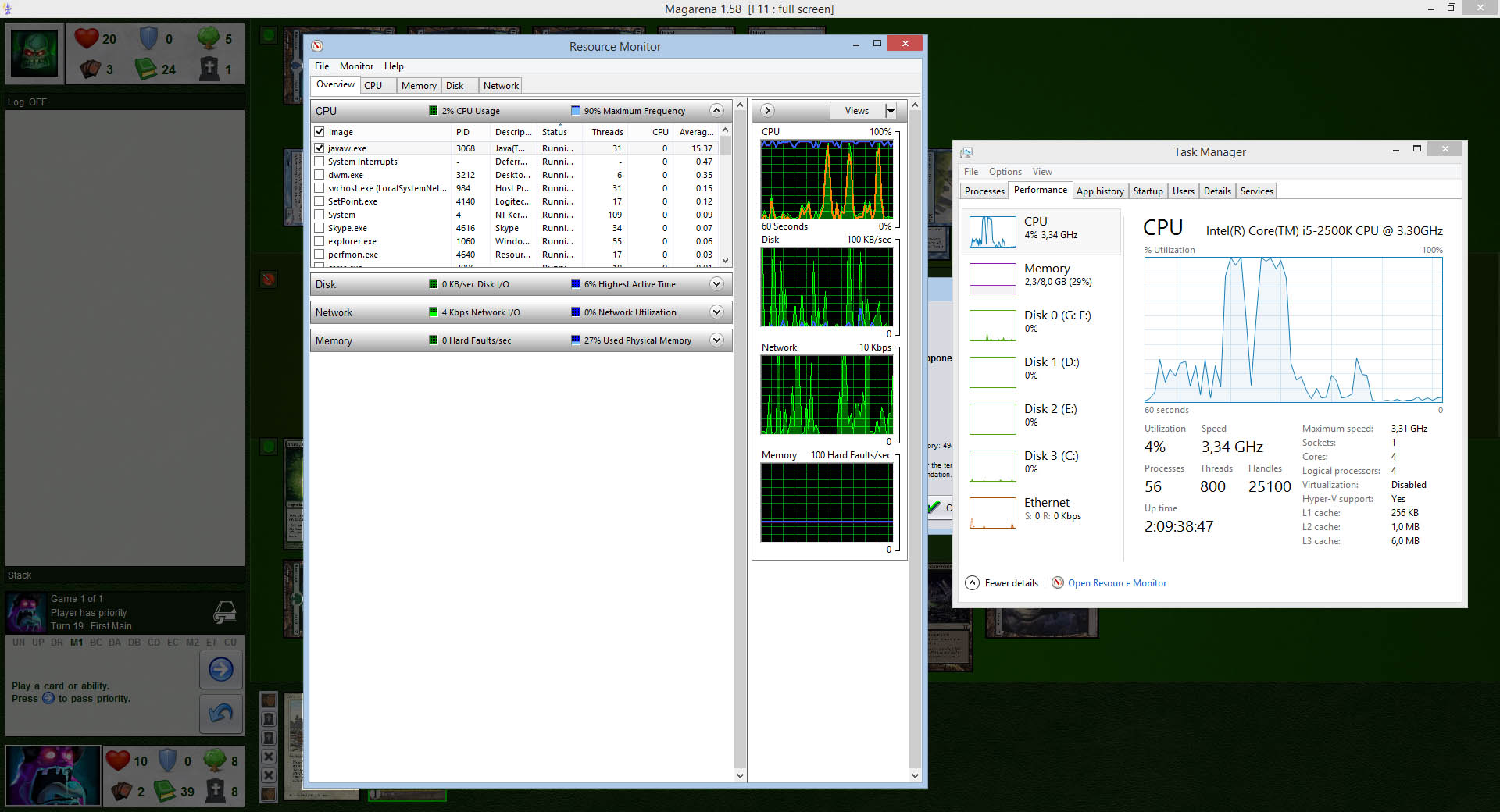Click the CPU process list scrollbar down arrow
This screenshot has width=1500, height=812.
pos(725,261)
